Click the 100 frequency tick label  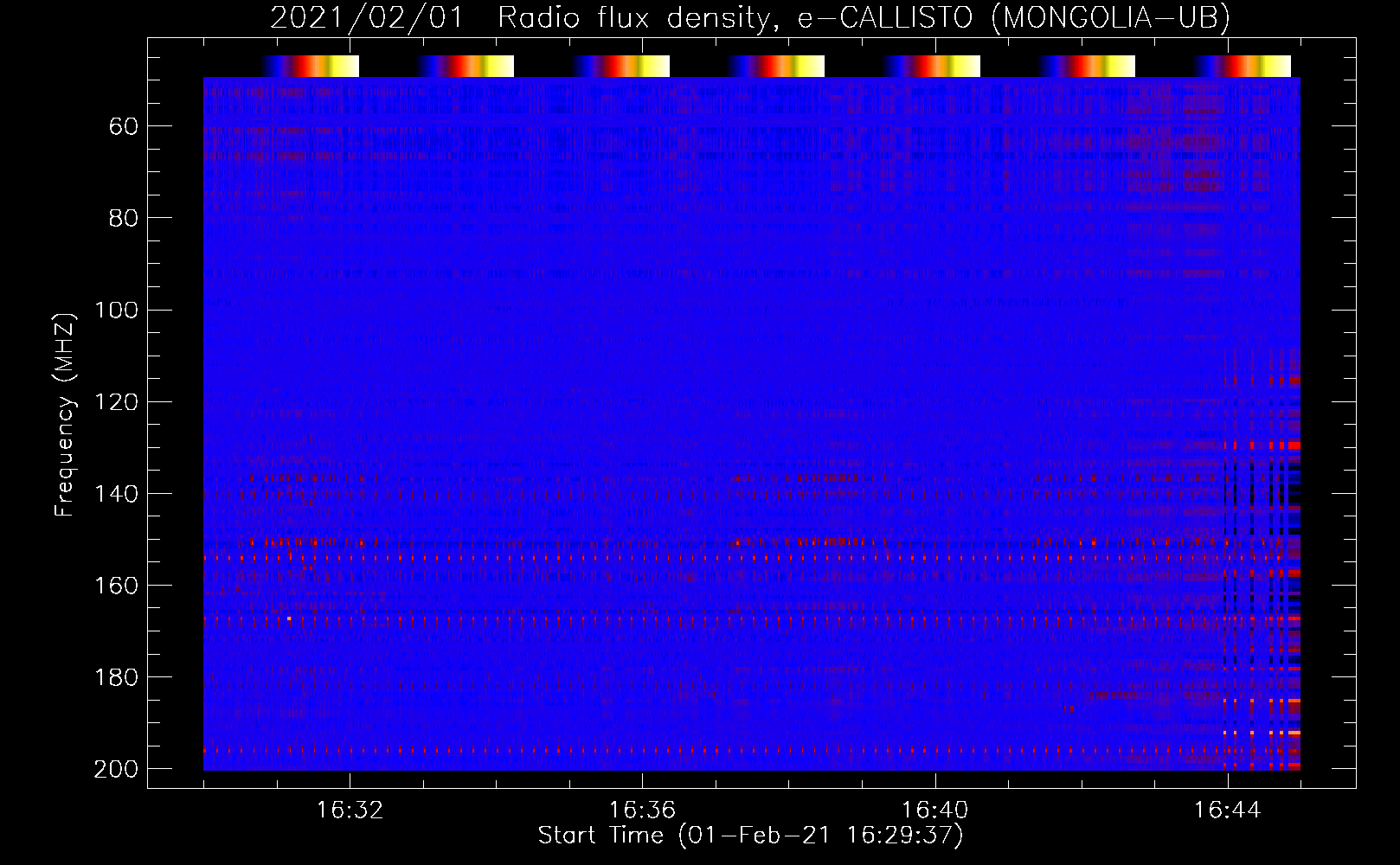pos(116,311)
